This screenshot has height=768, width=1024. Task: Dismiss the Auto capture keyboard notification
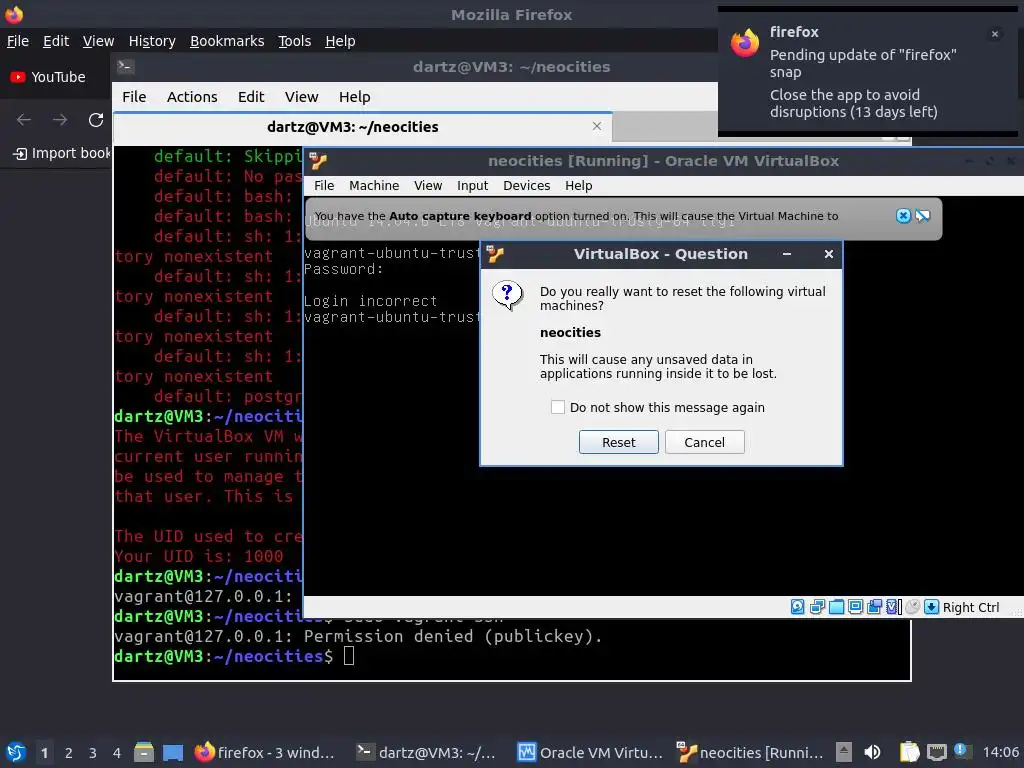(903, 216)
